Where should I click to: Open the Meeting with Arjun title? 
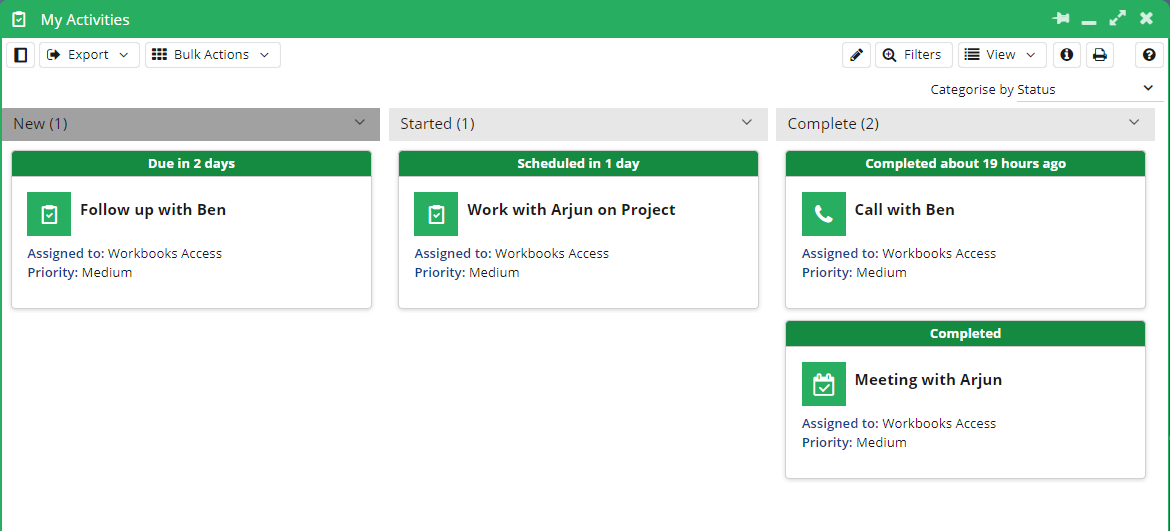click(x=928, y=380)
